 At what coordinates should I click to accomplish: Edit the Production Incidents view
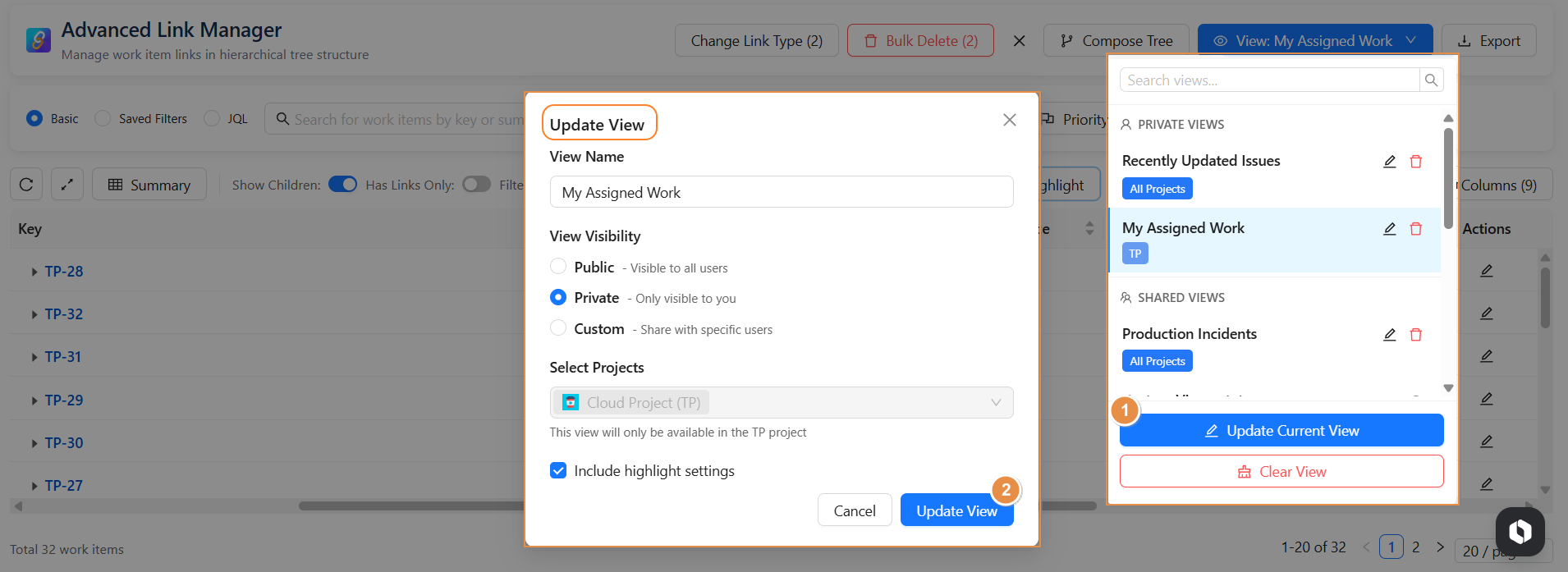[x=1390, y=335]
